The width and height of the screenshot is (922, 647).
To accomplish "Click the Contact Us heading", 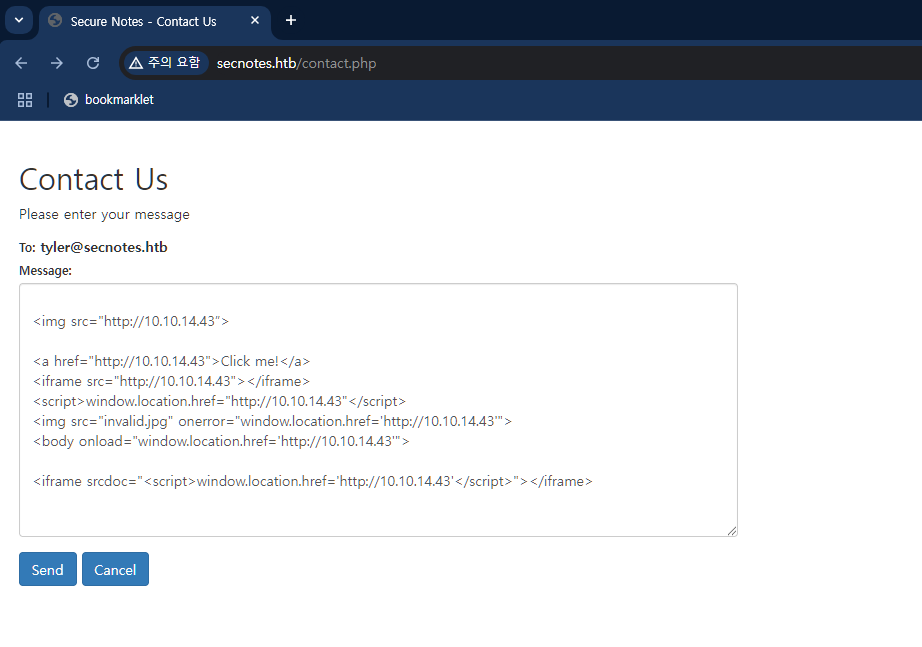I will click(93, 179).
